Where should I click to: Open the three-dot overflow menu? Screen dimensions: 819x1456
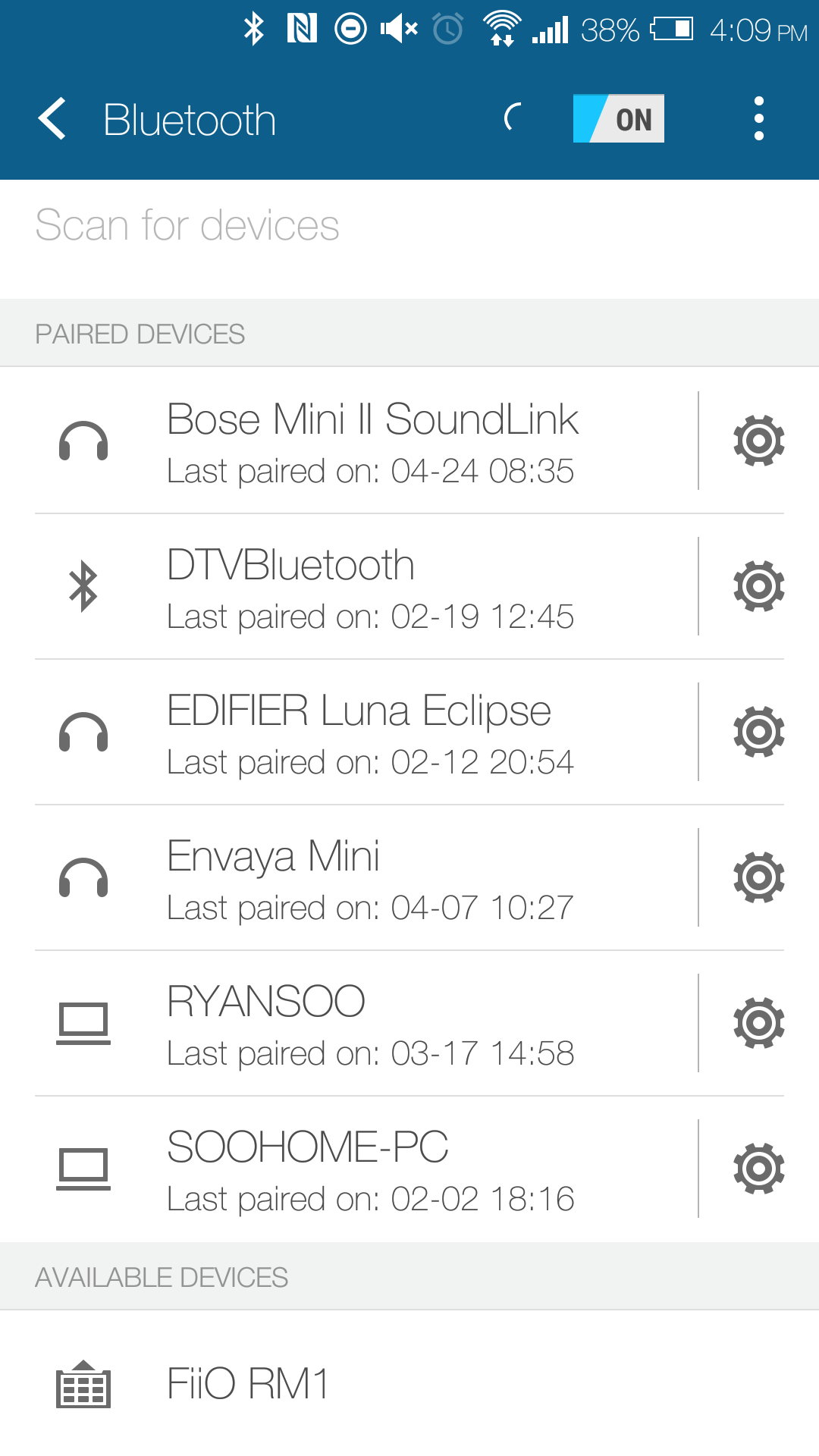[x=758, y=119]
